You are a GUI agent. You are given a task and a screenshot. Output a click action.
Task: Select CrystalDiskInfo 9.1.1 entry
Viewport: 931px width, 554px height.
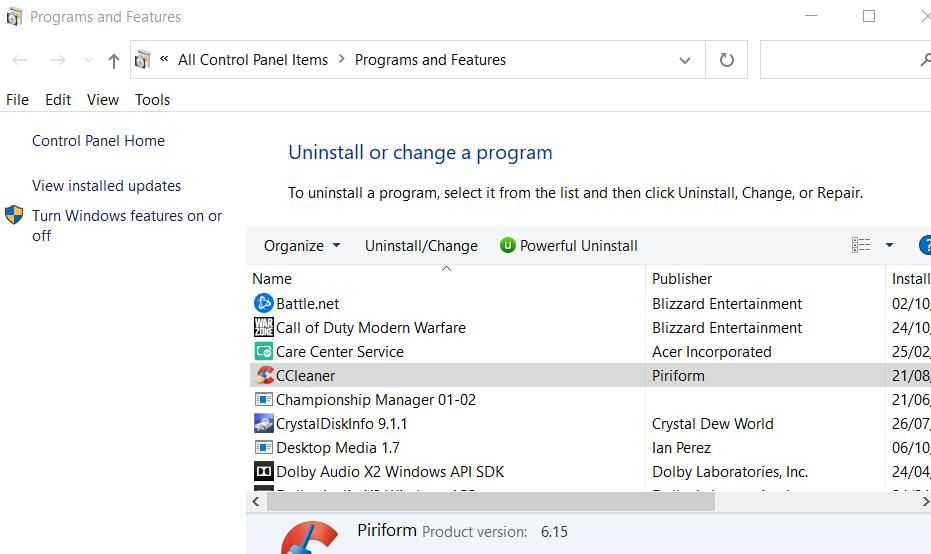click(341, 424)
